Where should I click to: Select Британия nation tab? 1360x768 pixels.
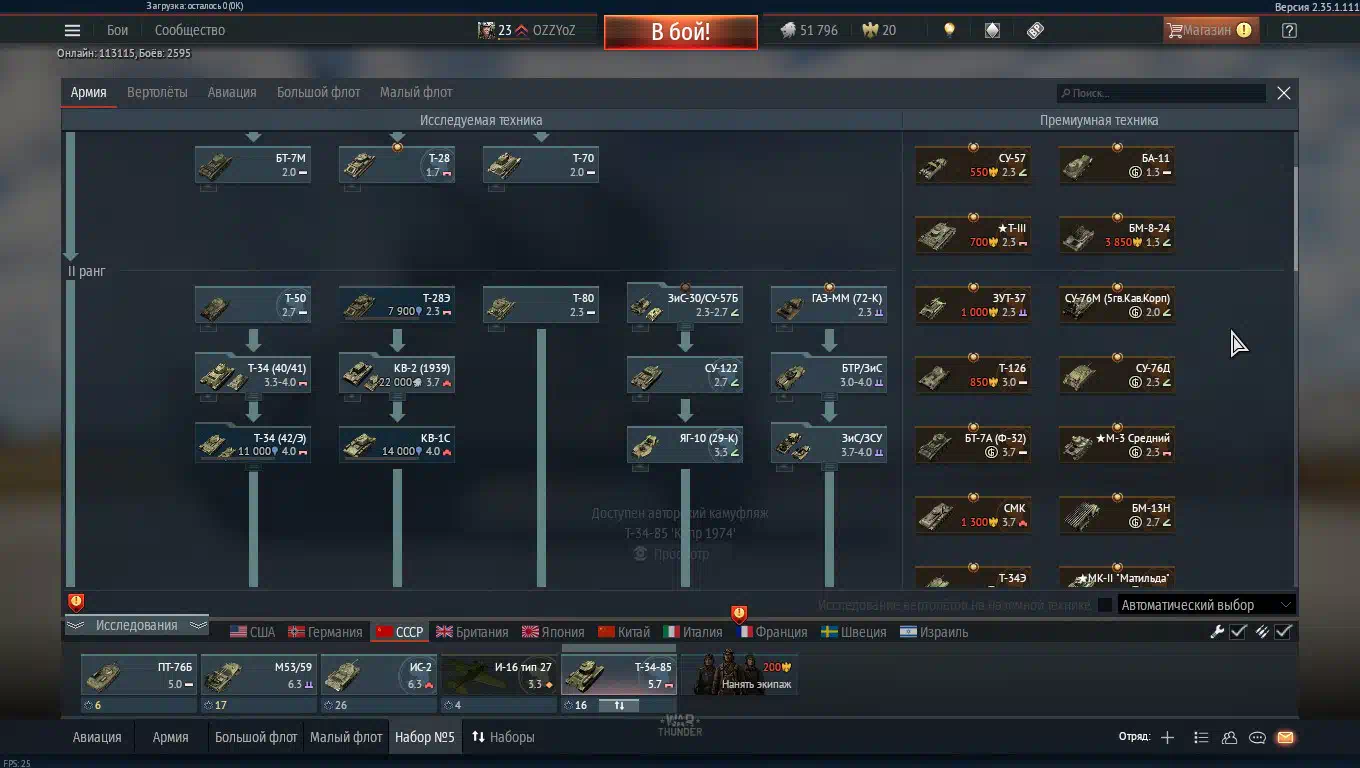(472, 632)
